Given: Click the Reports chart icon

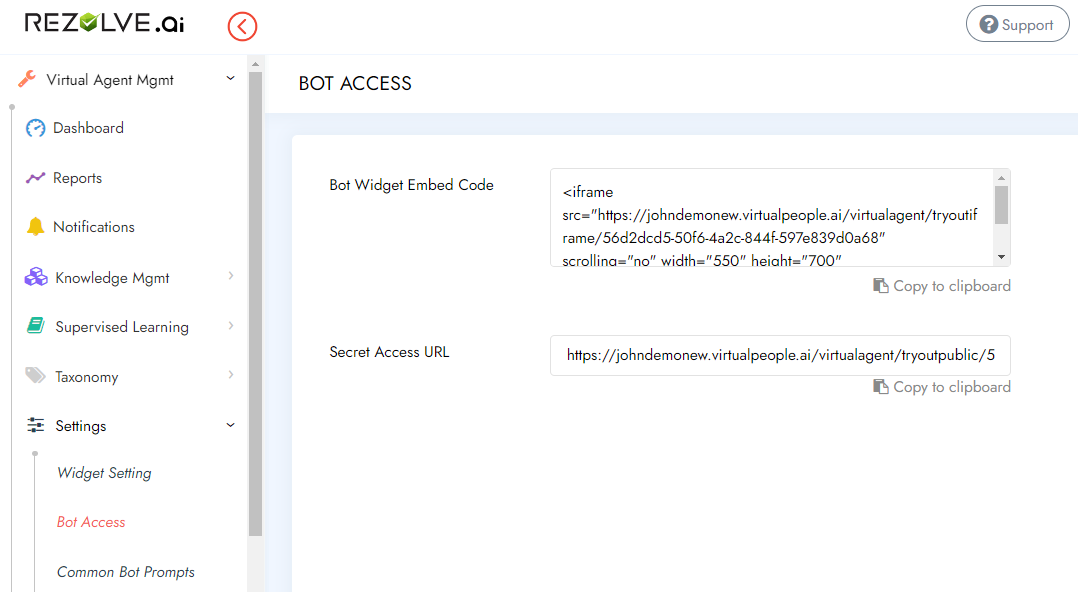Looking at the screenshot, I should [x=35, y=178].
